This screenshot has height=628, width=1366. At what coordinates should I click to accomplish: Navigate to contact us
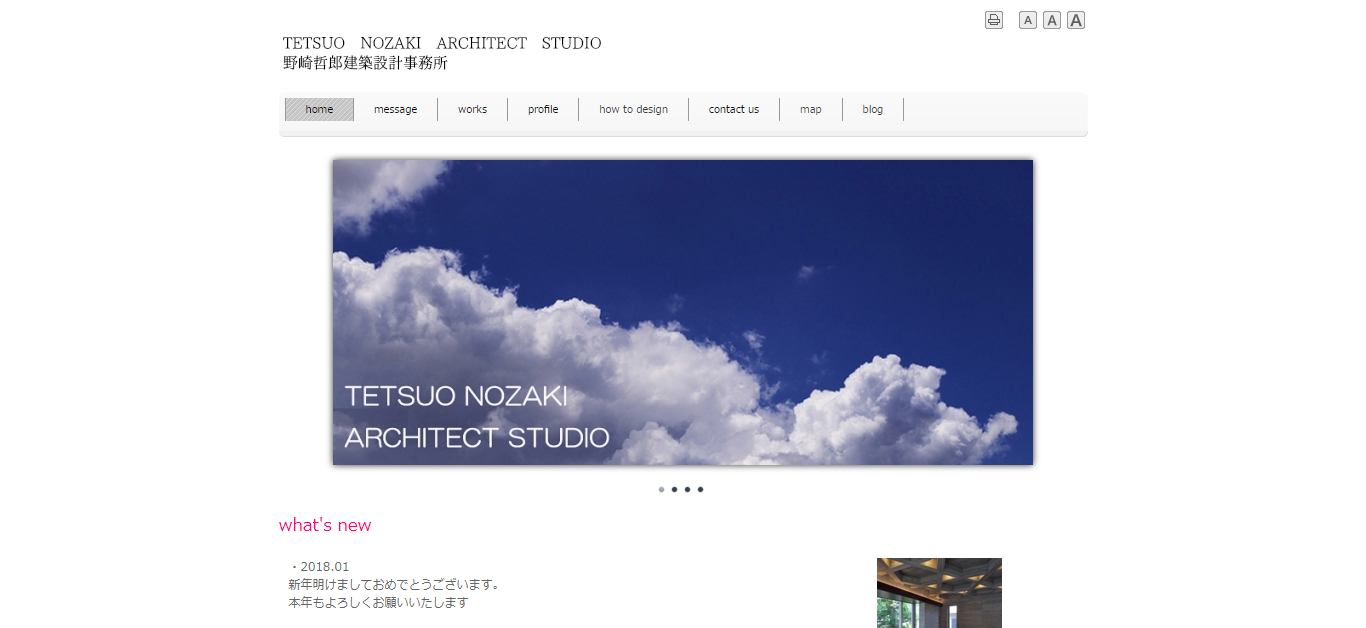pyautogui.click(x=734, y=109)
